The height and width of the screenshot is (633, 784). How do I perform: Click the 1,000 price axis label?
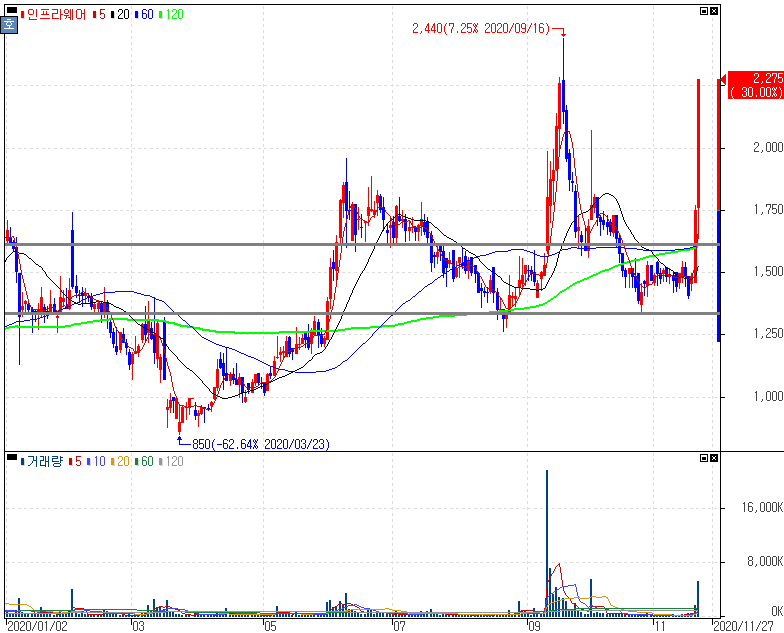tap(768, 396)
